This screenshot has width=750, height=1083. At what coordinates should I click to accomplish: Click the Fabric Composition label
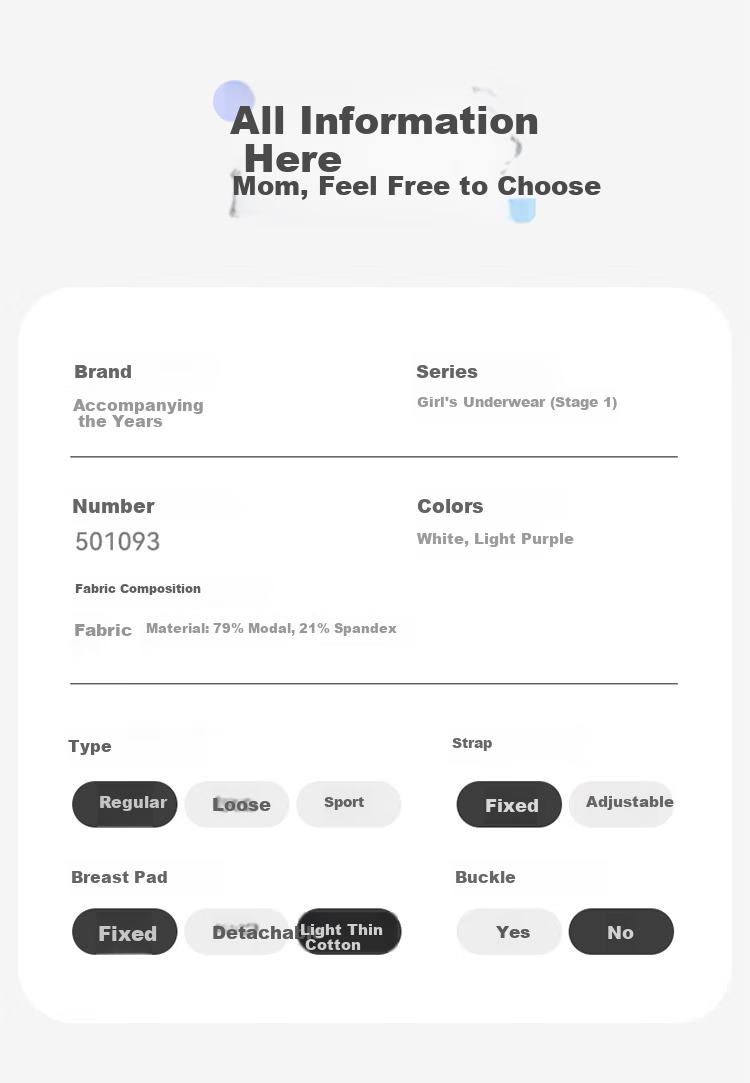click(138, 588)
